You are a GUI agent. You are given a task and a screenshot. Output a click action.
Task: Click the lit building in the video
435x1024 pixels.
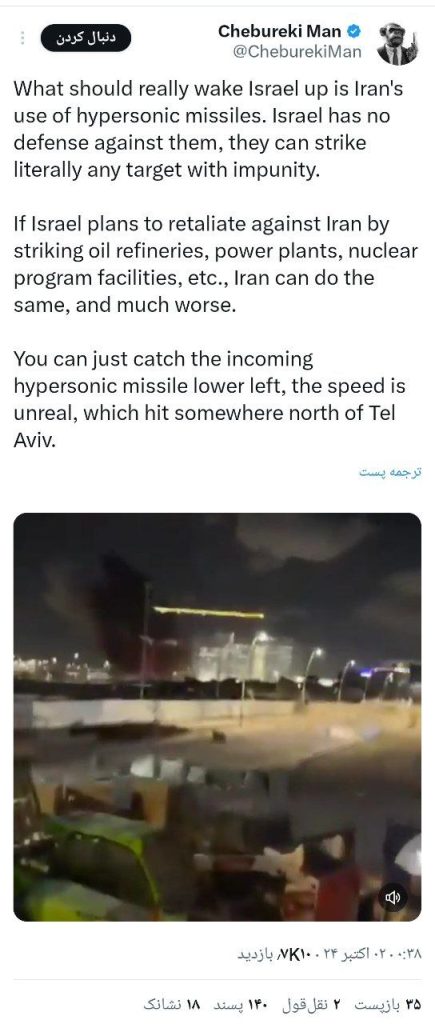click(x=247, y=658)
